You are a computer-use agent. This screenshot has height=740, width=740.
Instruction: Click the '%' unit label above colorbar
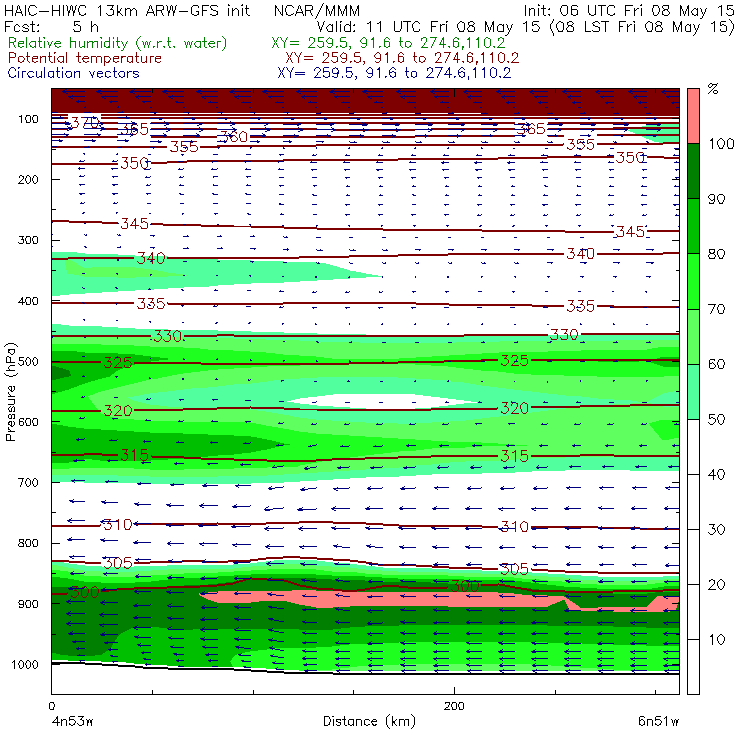713,89
